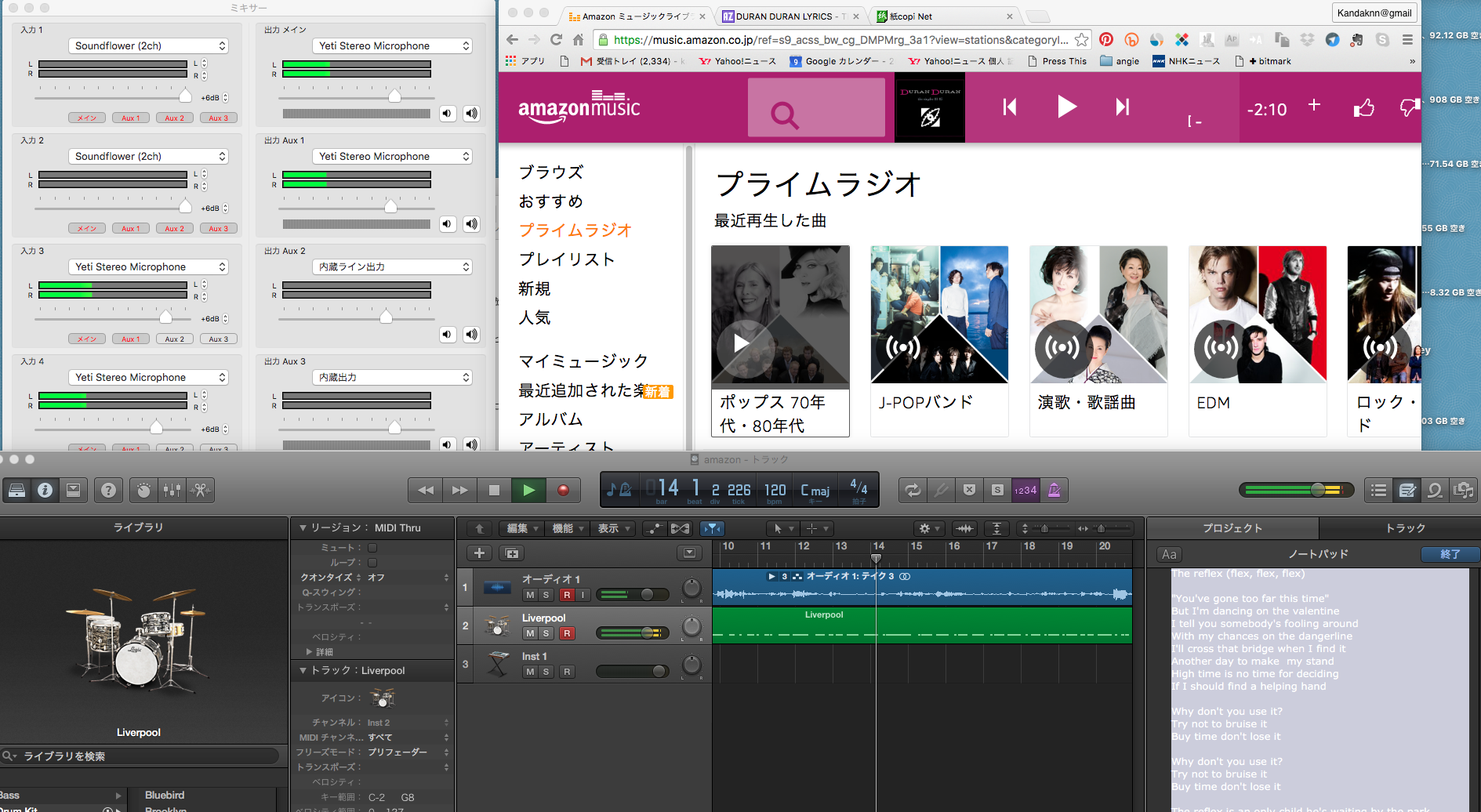
Task: Open the おすすめ link in Amazon Music
Action: point(550,201)
